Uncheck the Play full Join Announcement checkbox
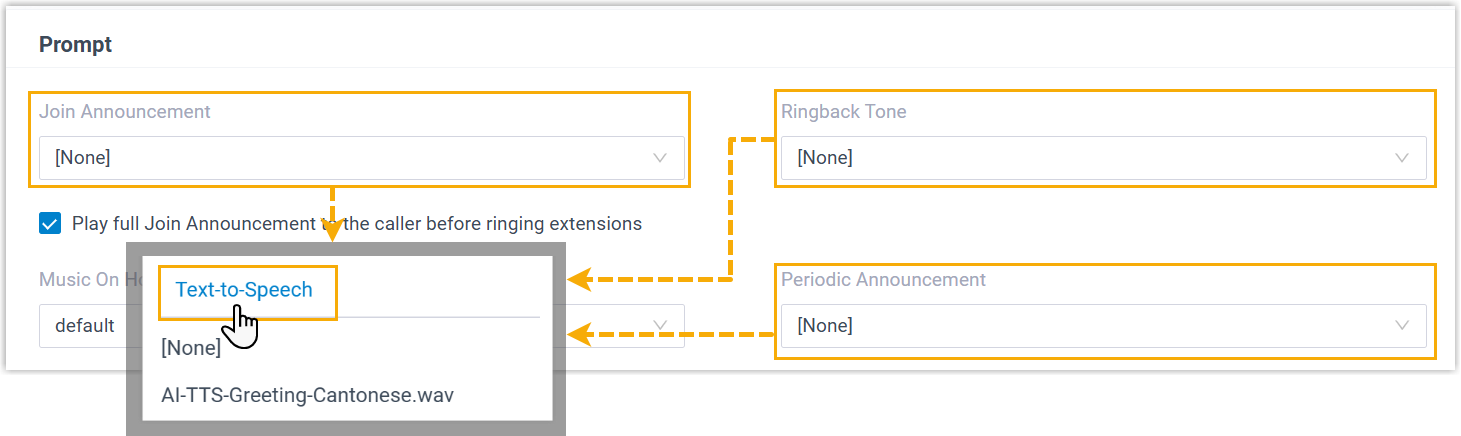Image resolution: width=1461 pixels, height=436 pixels. pyautogui.click(x=50, y=223)
